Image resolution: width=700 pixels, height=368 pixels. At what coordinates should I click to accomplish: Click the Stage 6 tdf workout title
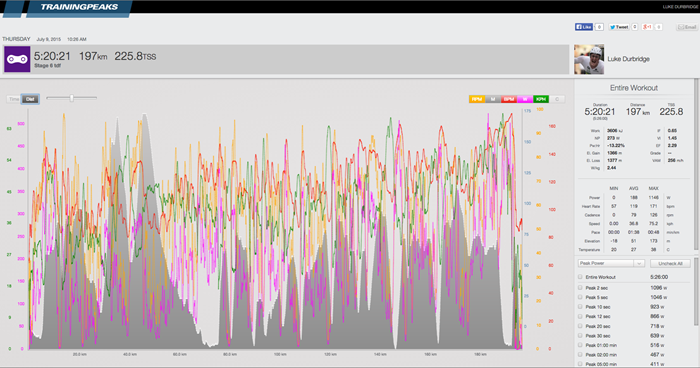tap(47, 66)
